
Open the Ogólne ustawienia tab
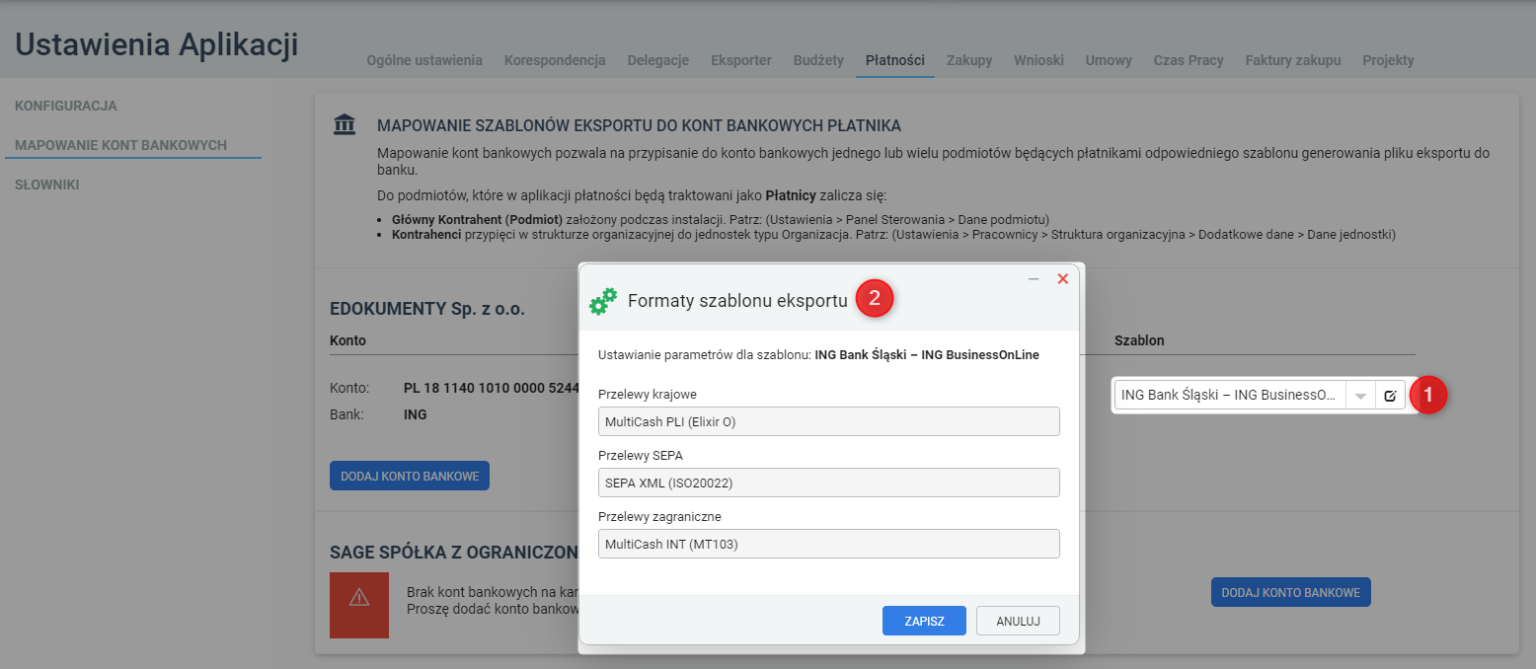click(425, 60)
